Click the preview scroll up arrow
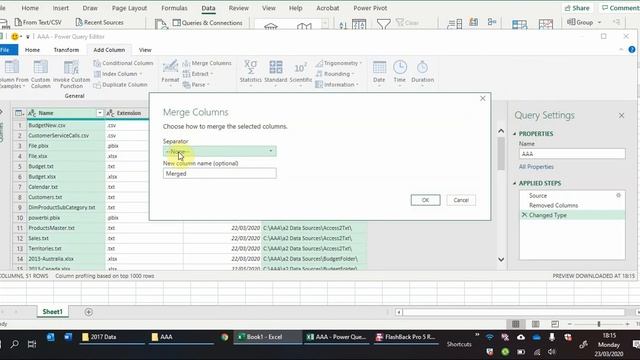The width and height of the screenshot is (640, 360). (501, 131)
